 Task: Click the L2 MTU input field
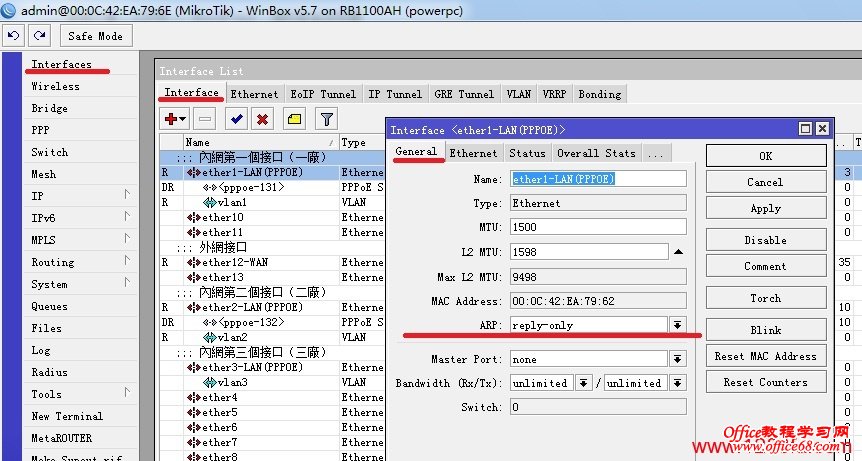589,252
